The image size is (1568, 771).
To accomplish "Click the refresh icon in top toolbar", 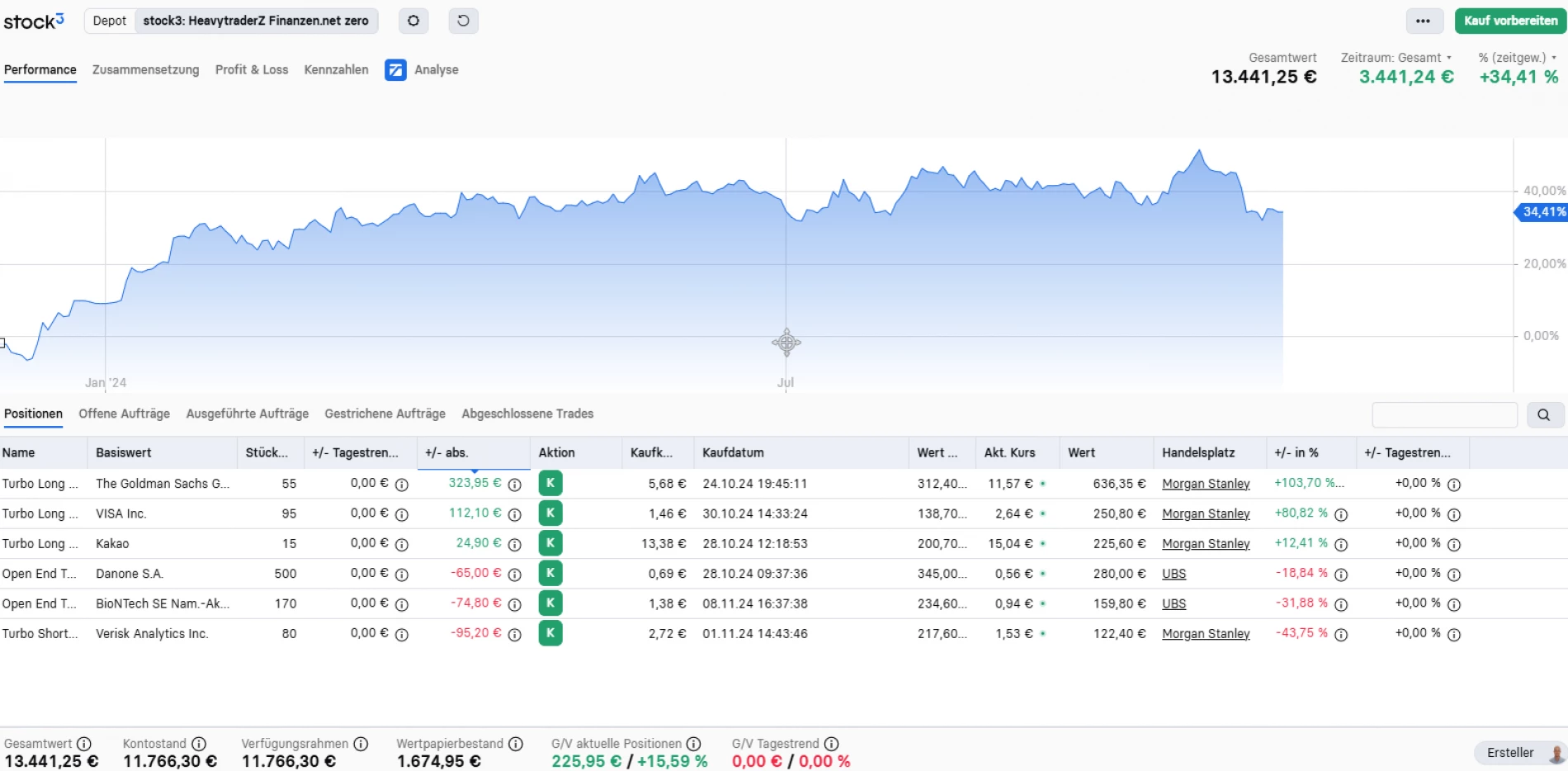I will [x=463, y=21].
